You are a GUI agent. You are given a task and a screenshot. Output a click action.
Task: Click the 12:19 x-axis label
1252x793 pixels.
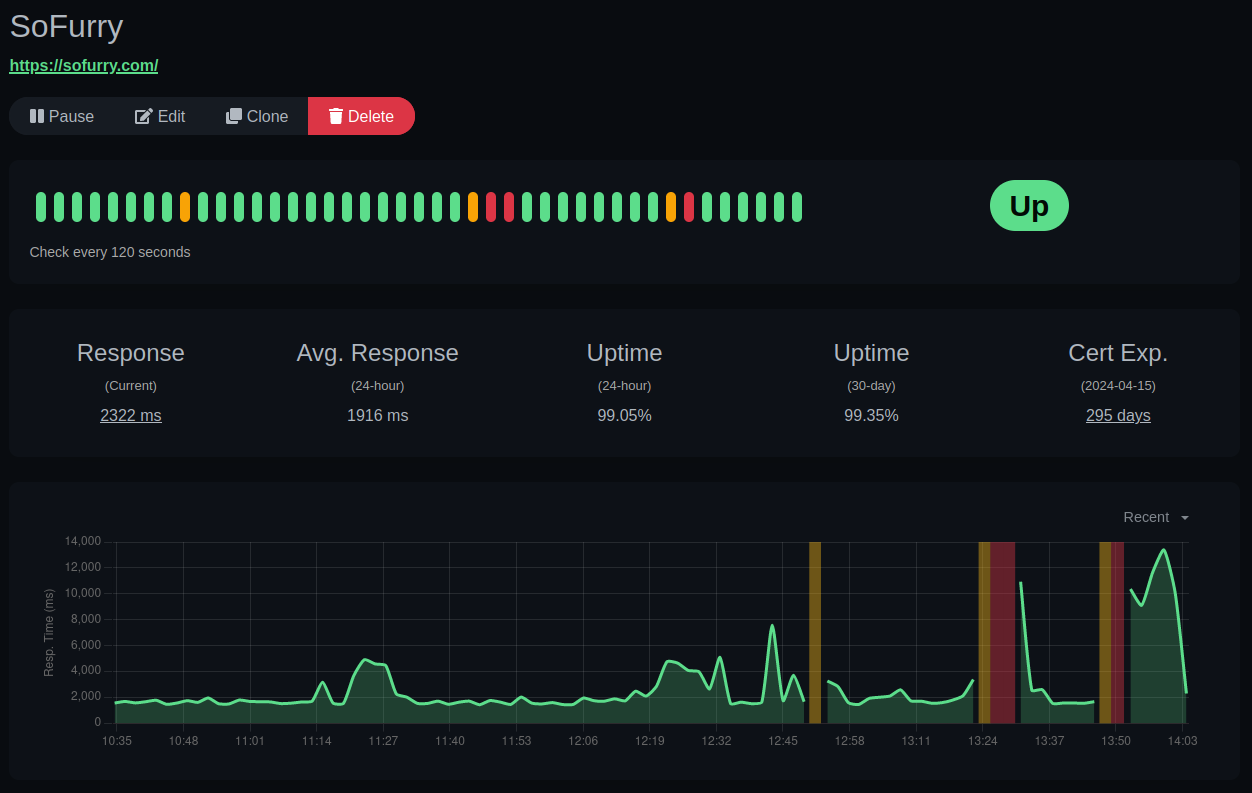[650, 741]
